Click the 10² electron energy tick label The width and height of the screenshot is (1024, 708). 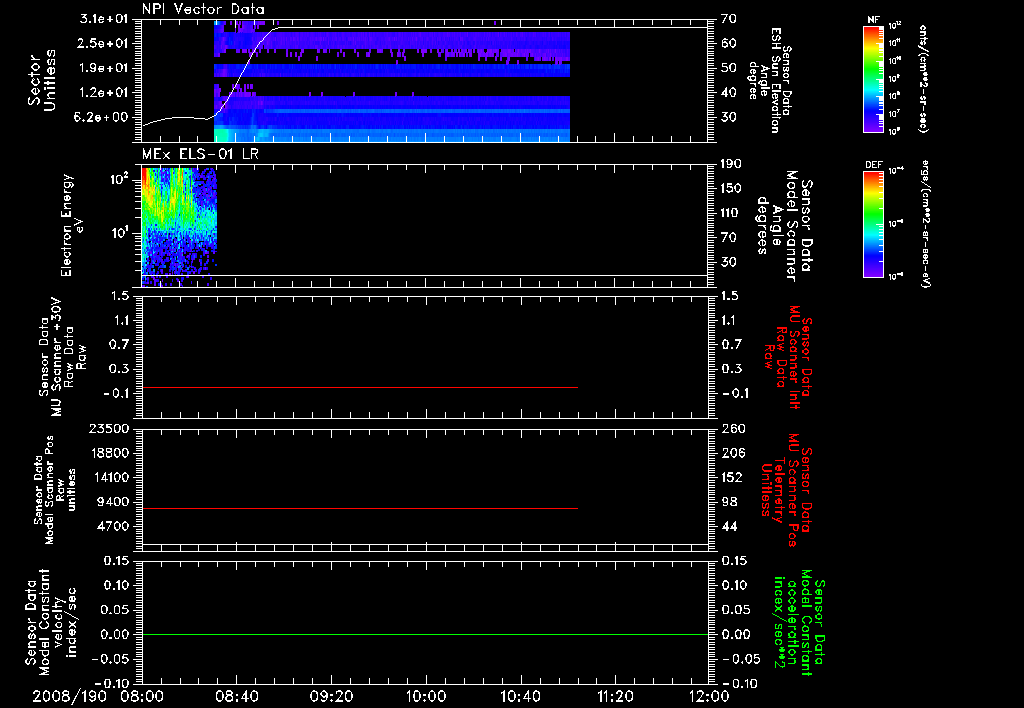pos(118,178)
